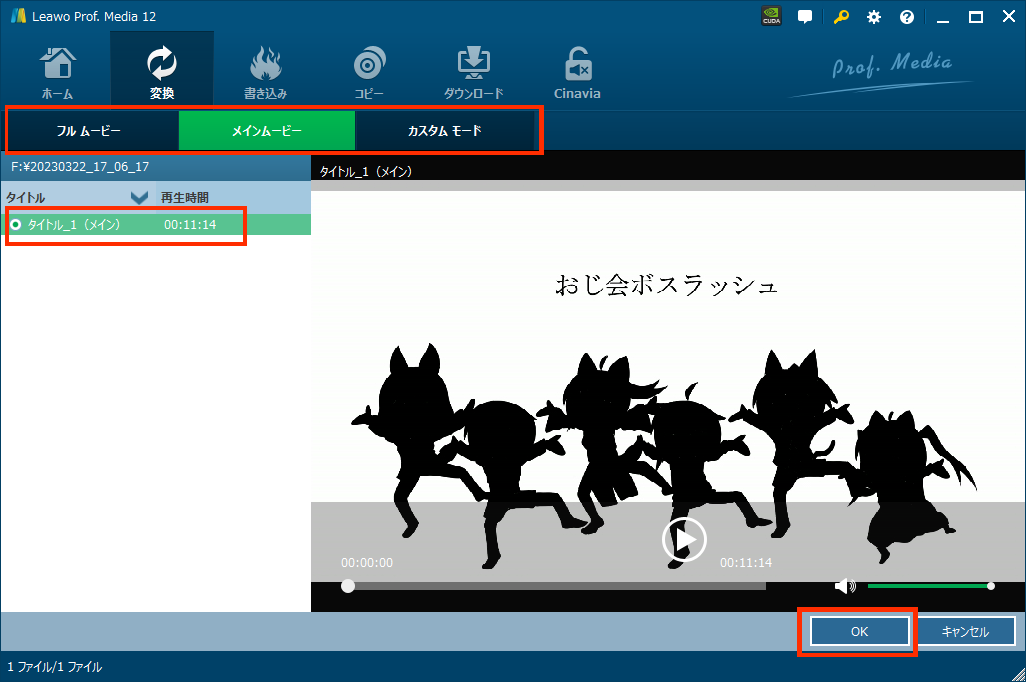1026x682 pixels.
Task: Select the メインムービー mode tab
Action: 267,131
